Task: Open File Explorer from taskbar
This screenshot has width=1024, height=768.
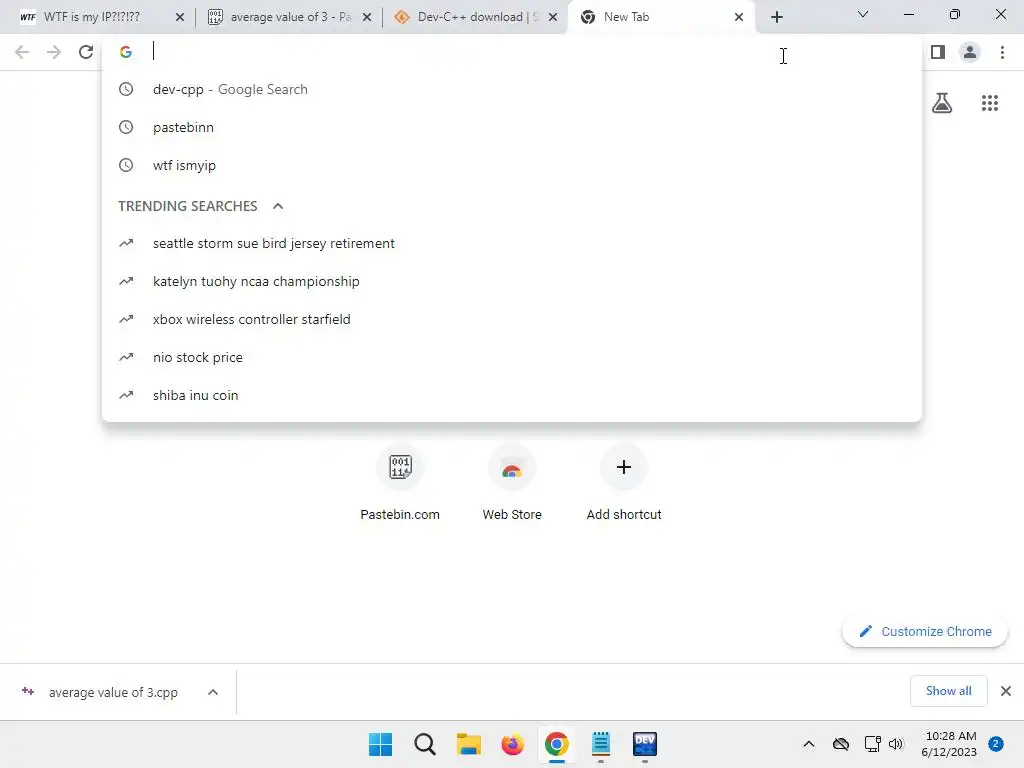Action: pyautogui.click(x=468, y=744)
